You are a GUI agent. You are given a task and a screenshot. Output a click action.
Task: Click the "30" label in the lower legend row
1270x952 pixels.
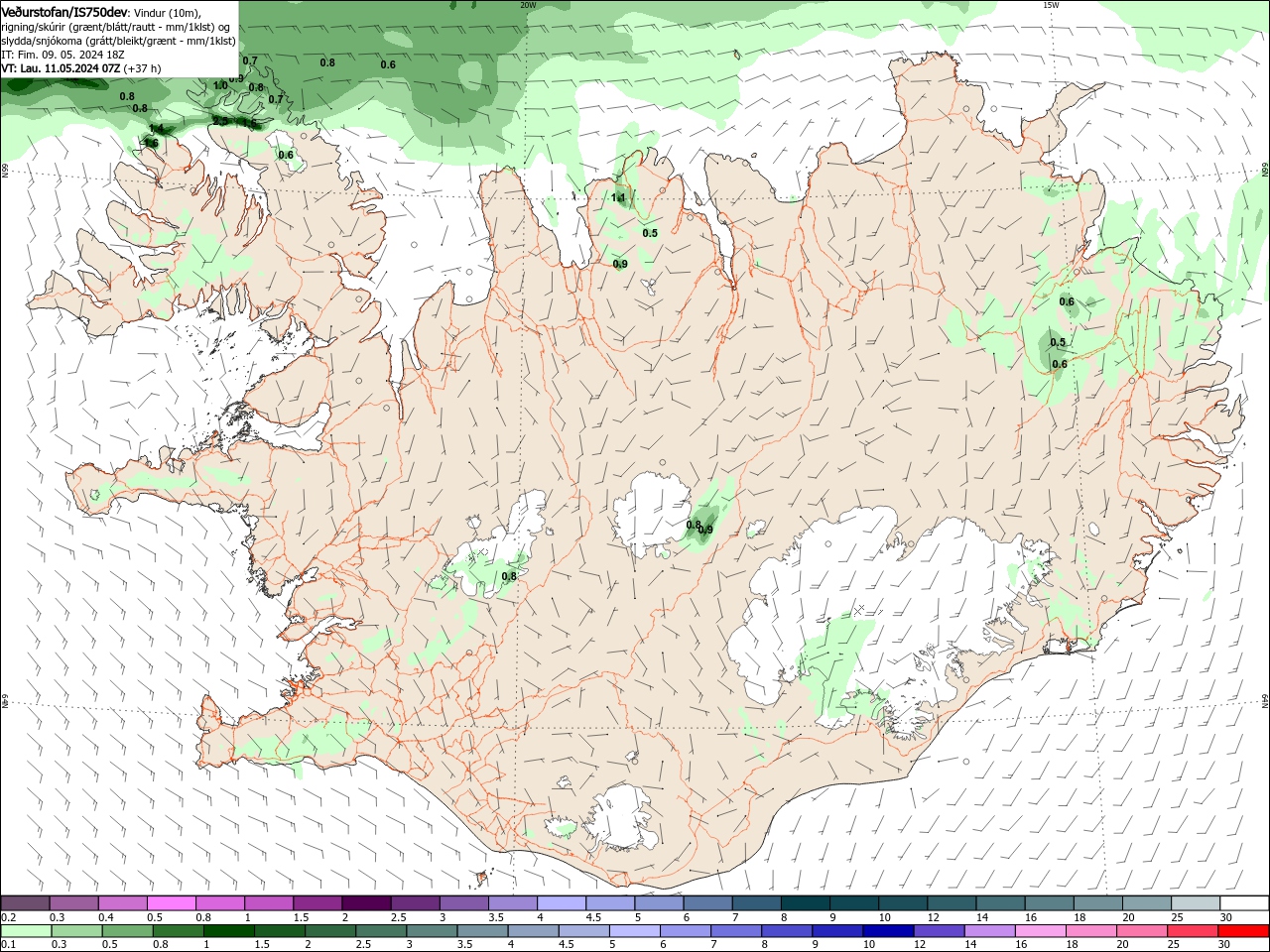tap(1223, 944)
